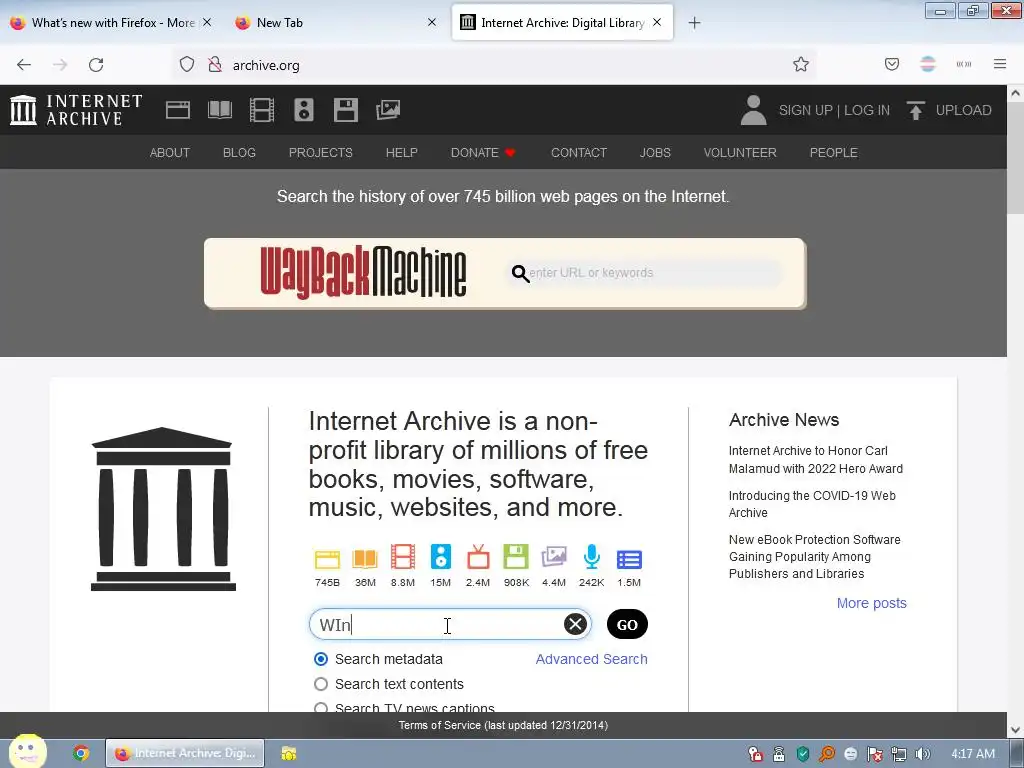Open the Web icon in top navigation
This screenshot has height=768, width=1024.
point(178,110)
